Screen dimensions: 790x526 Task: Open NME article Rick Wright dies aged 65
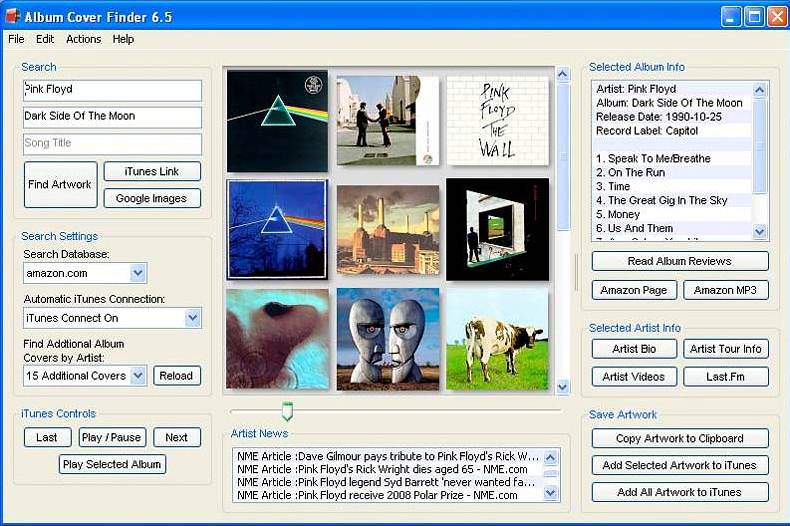(x=388, y=469)
